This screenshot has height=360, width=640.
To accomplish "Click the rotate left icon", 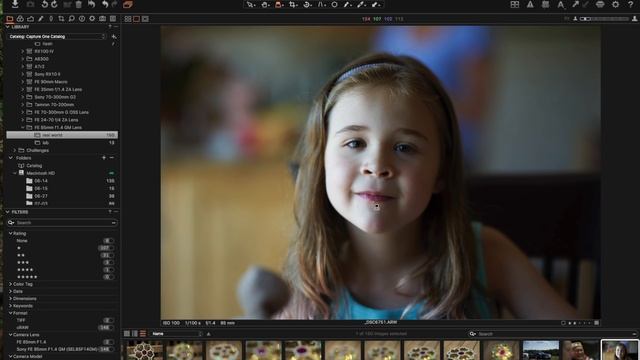I will [x=44, y=4].
